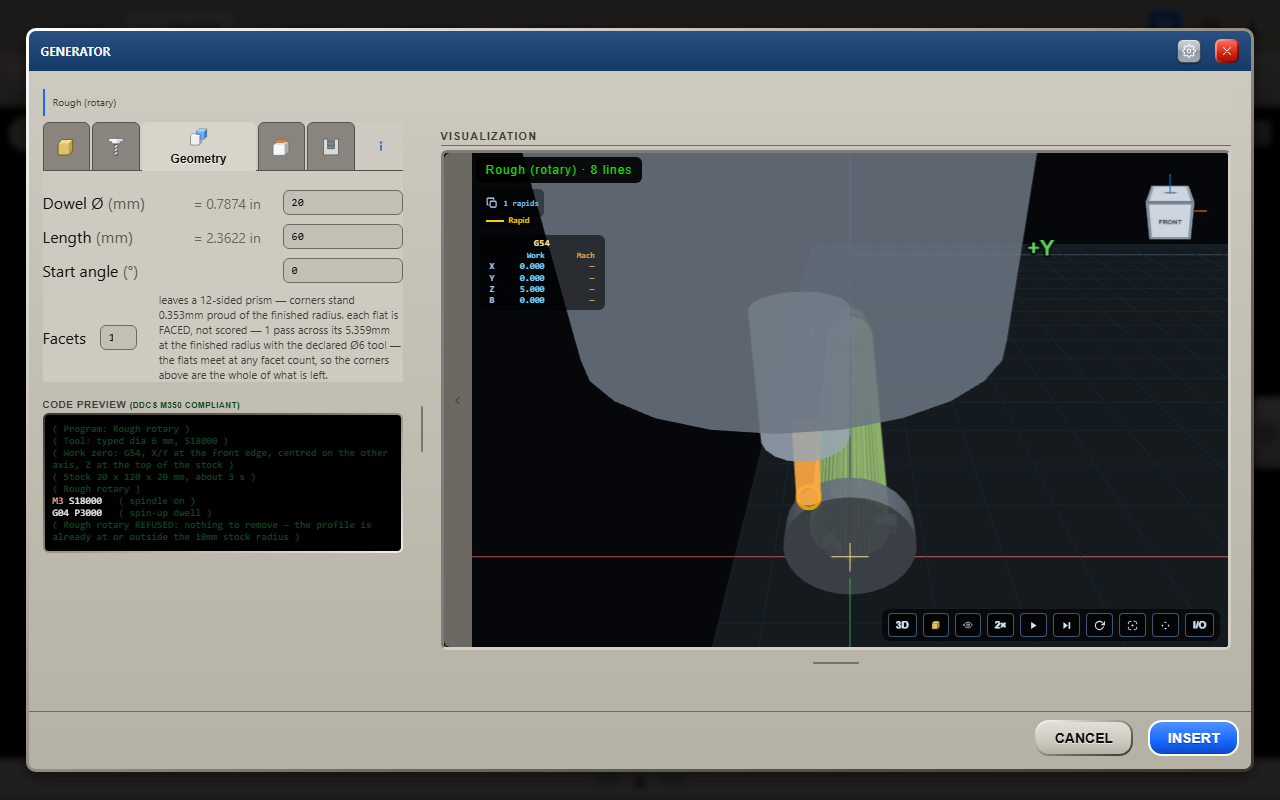Step forward in the simulation
This screenshot has width=1280, height=800.
click(x=1067, y=625)
